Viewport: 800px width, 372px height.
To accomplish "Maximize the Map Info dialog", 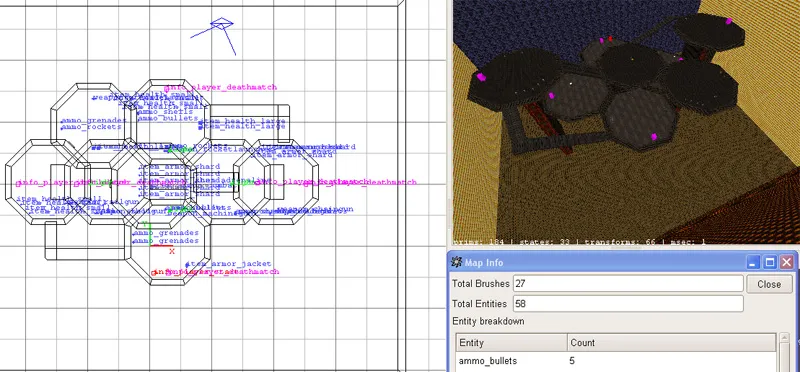I will [770, 263].
